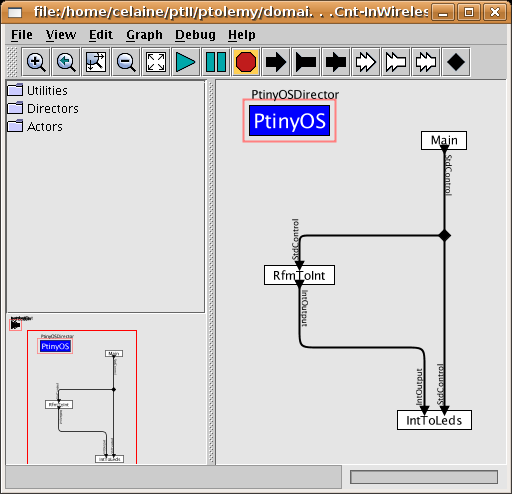The width and height of the screenshot is (512, 494).
Task: Click the Zoom In magnifier icon
Action: [x=36, y=62]
